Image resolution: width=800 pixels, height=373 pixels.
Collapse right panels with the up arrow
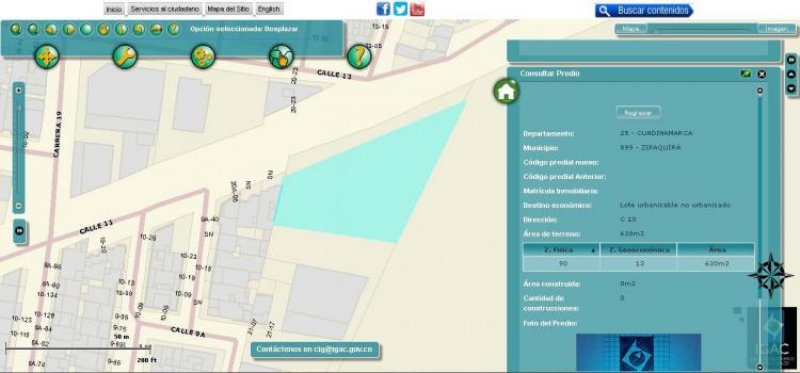791,74
